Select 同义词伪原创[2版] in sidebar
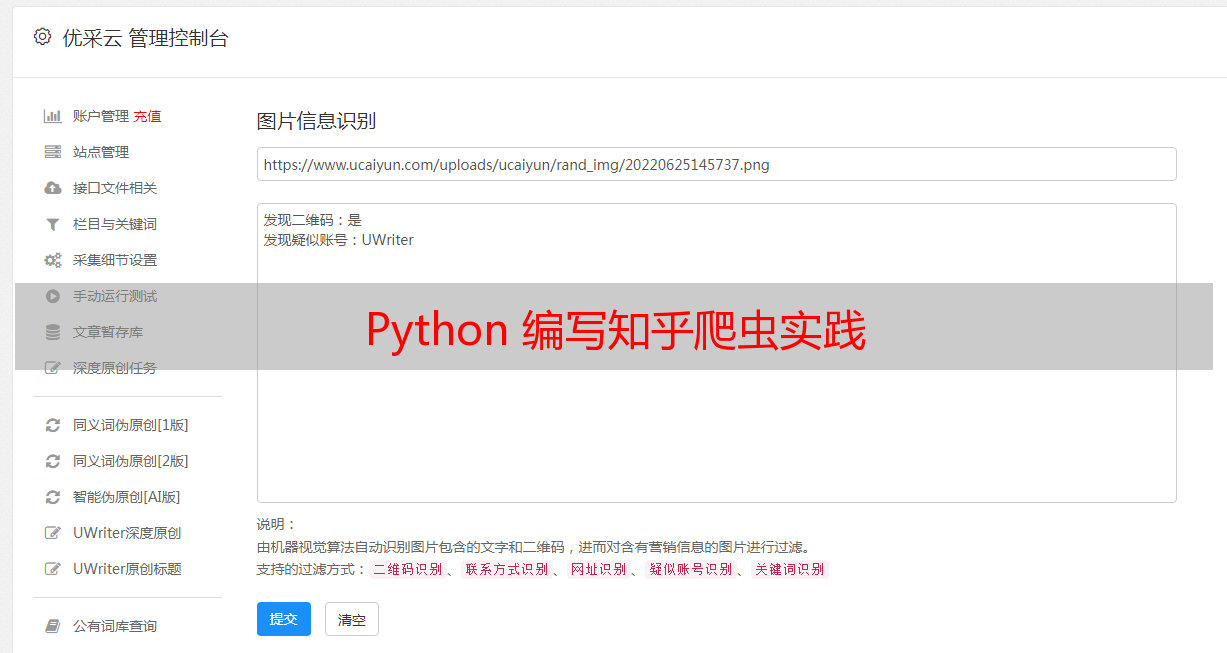Viewport: 1227px width, 653px height. pyautogui.click(x=131, y=461)
